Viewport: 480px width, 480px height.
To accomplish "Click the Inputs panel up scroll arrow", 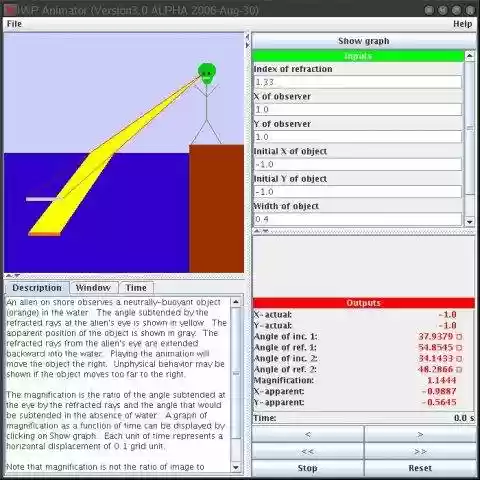I will pyautogui.click(x=470, y=56).
